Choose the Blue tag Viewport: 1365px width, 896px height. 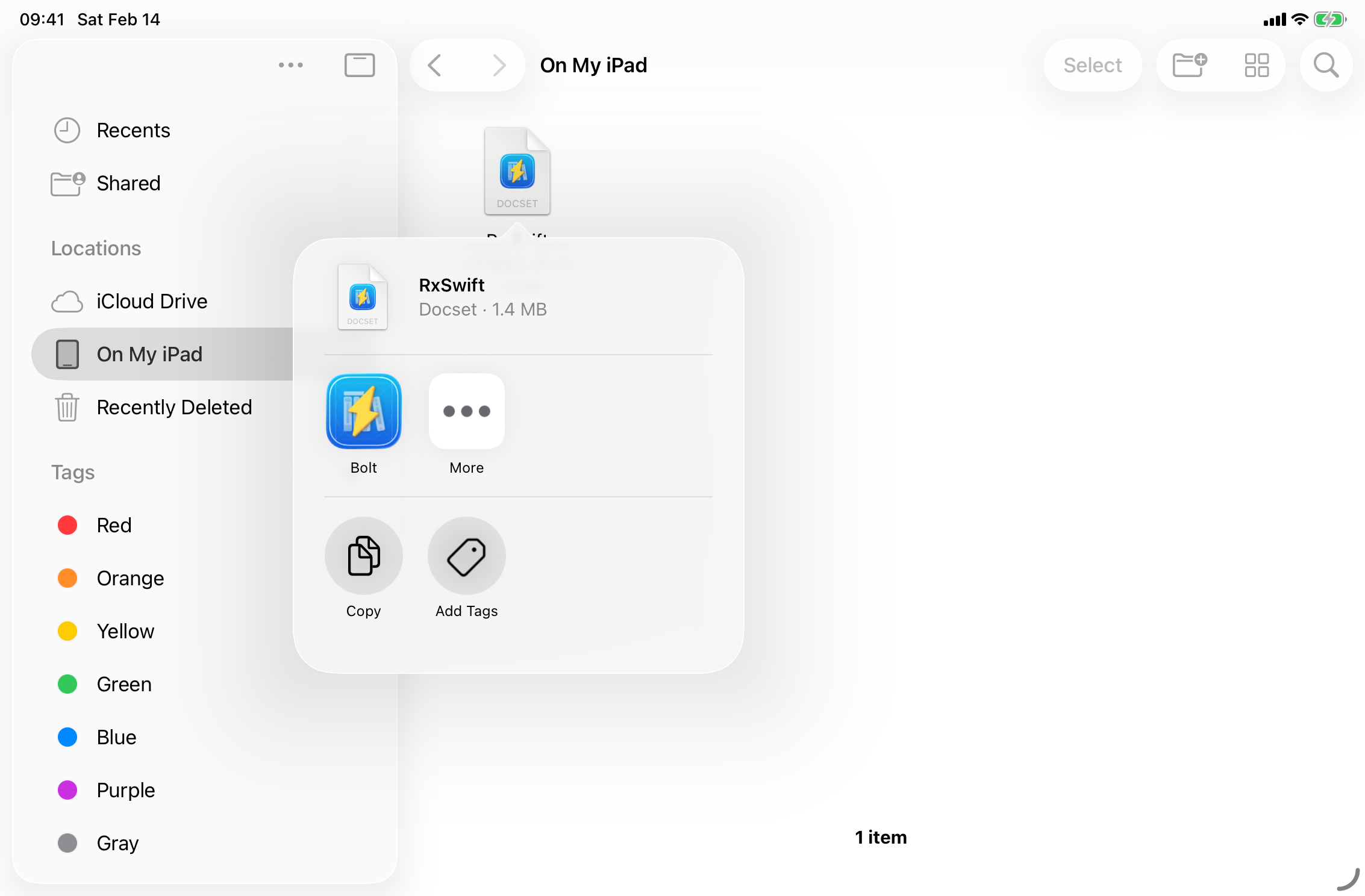point(116,737)
